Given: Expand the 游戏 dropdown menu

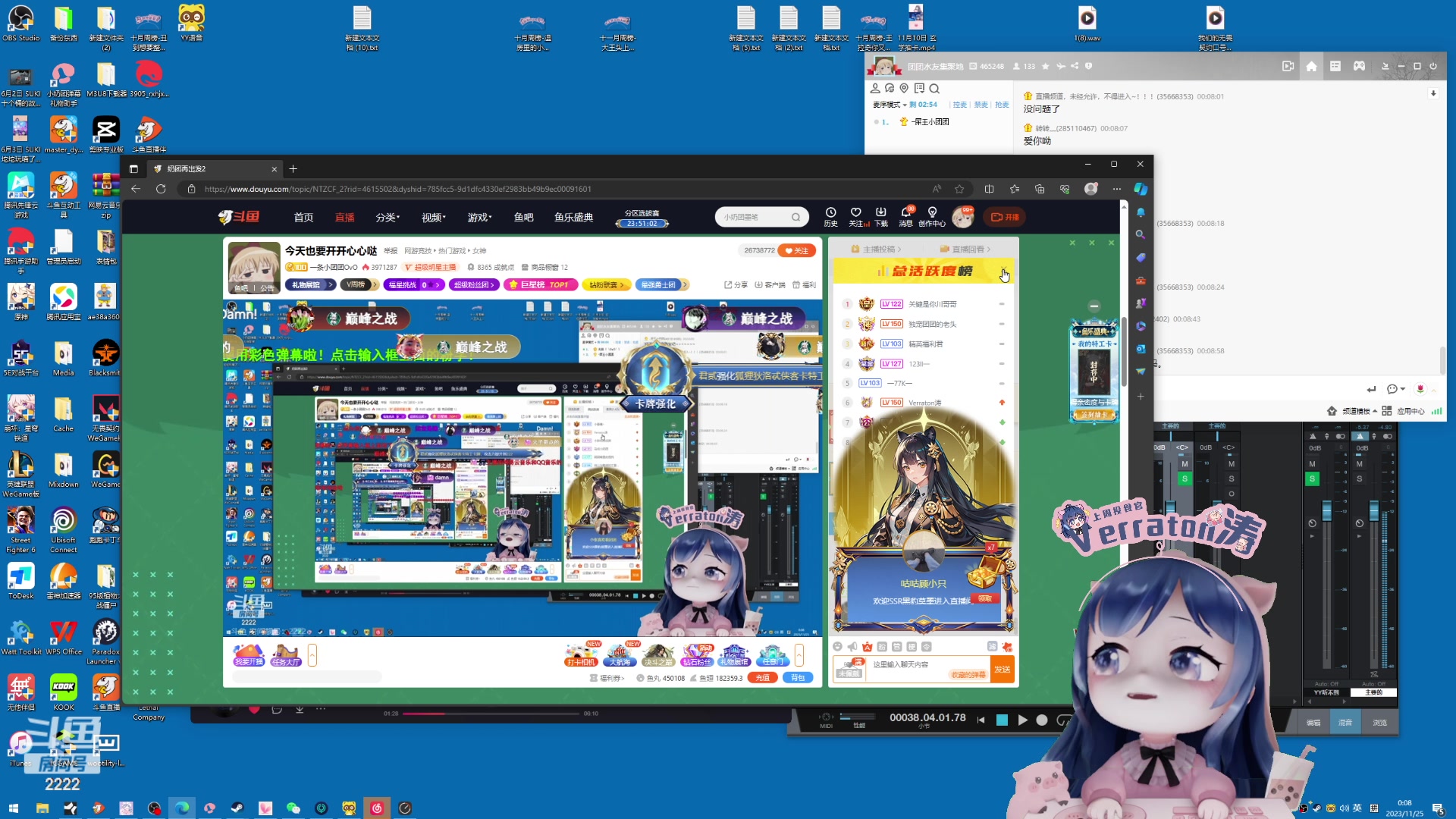Looking at the screenshot, I should pyautogui.click(x=479, y=218).
